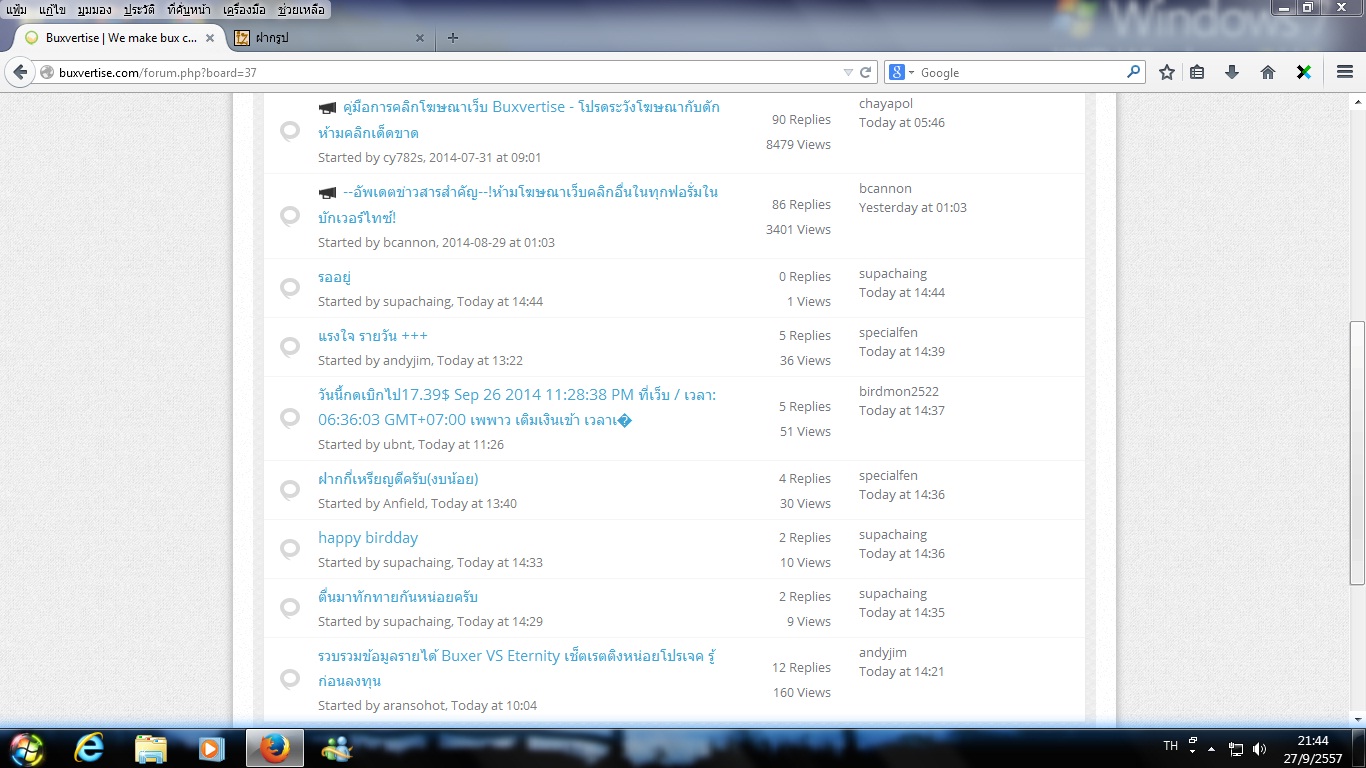Click the '12 Replies' count
The height and width of the screenshot is (768, 1366).
coord(801,667)
